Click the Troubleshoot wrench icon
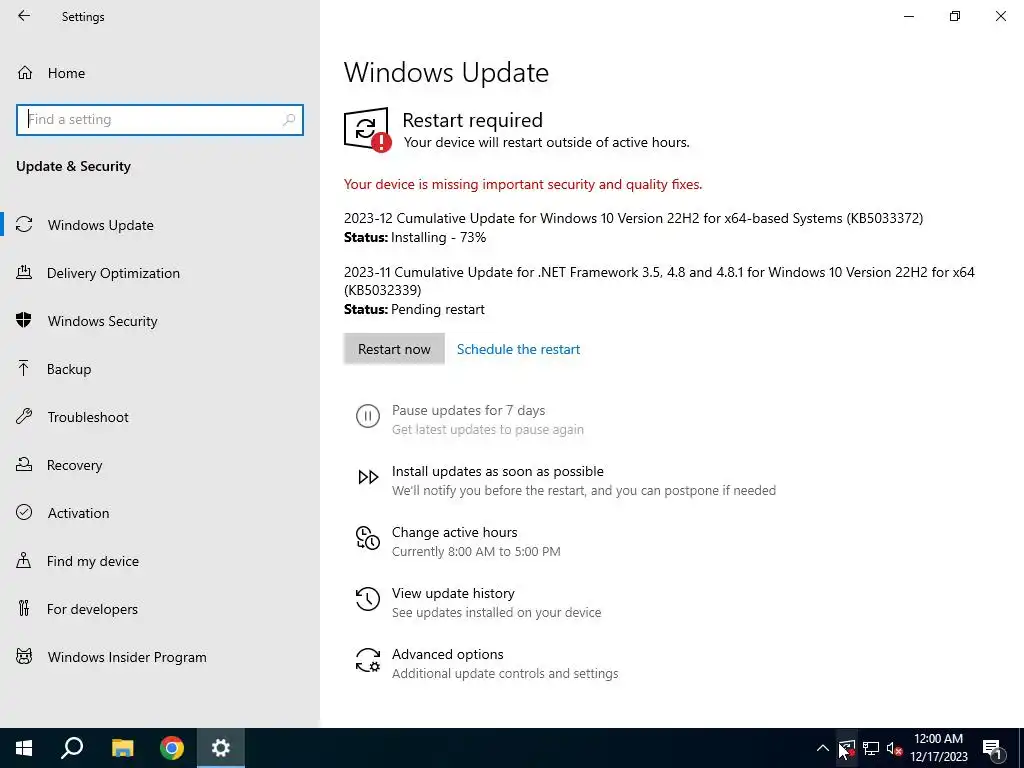 [24, 417]
